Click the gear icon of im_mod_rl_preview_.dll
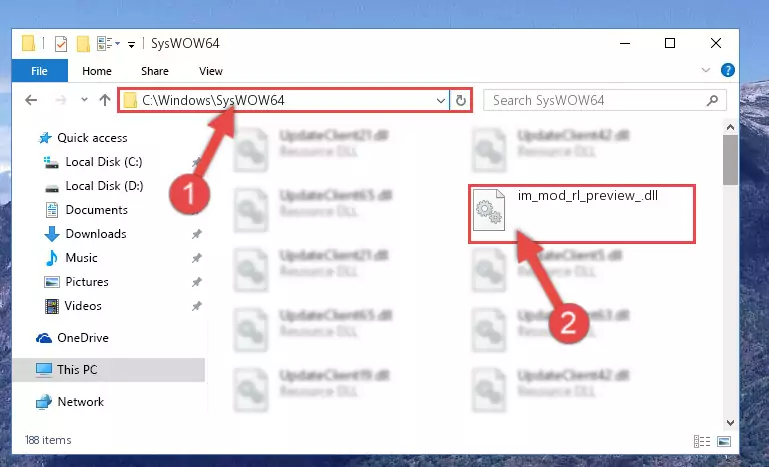The height and width of the screenshot is (467, 769). pyautogui.click(x=488, y=210)
